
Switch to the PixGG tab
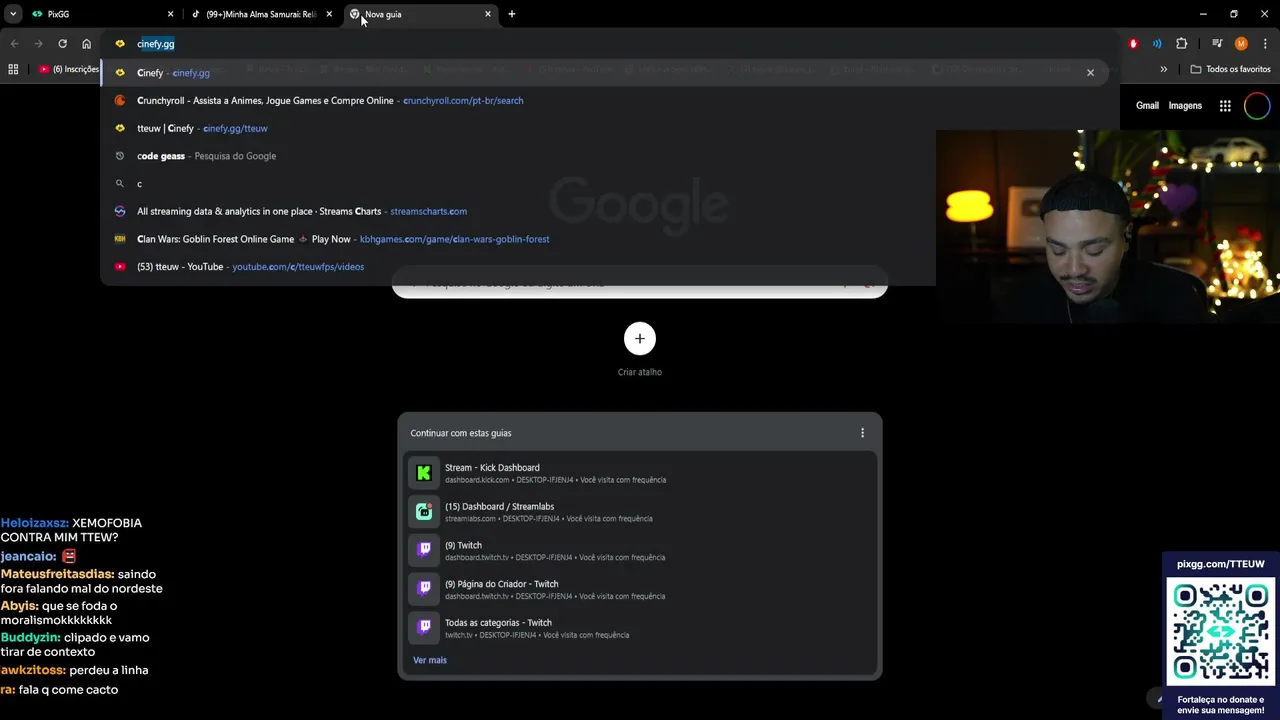(x=102, y=14)
